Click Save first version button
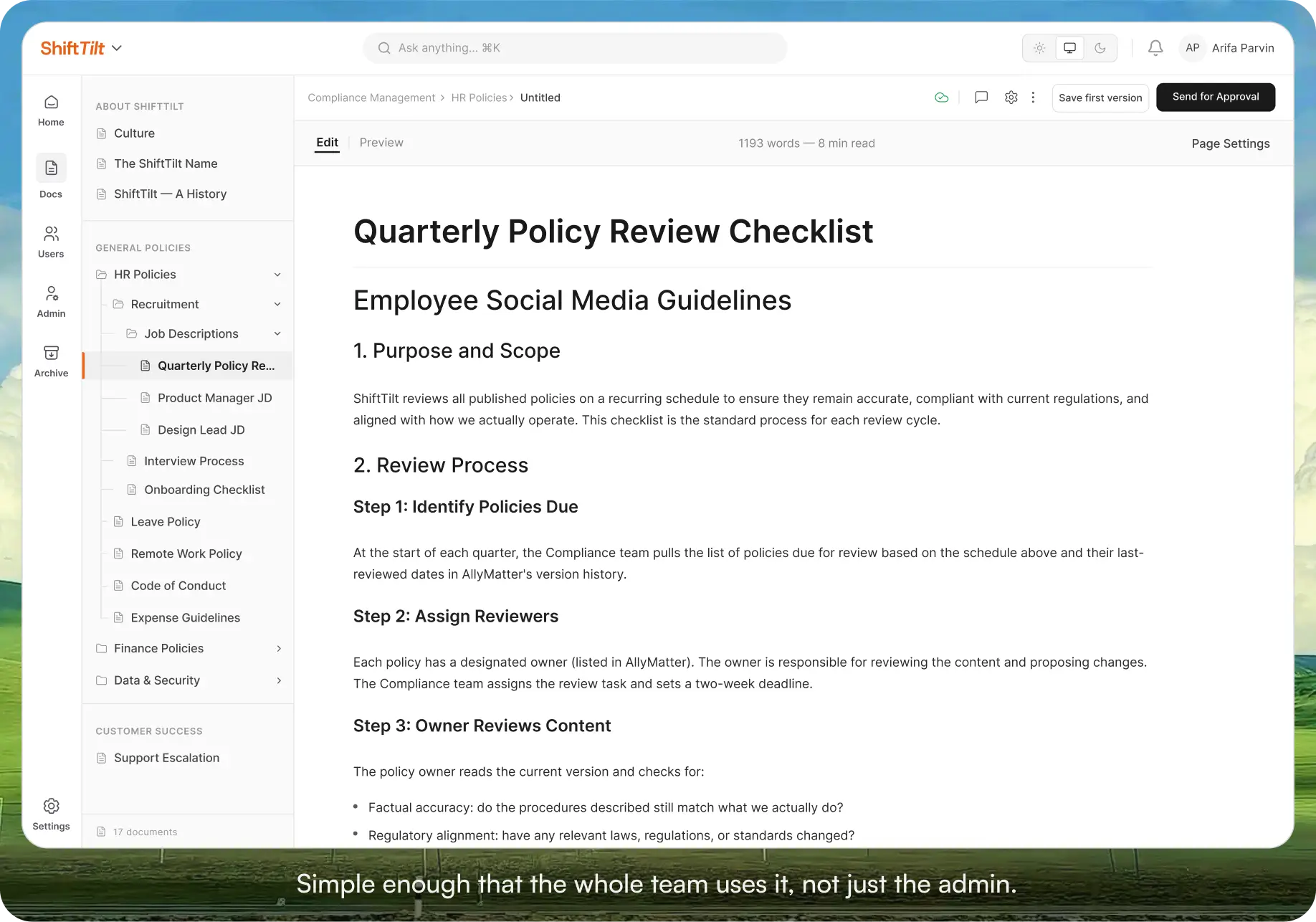This screenshot has width=1316, height=922. (x=1100, y=98)
